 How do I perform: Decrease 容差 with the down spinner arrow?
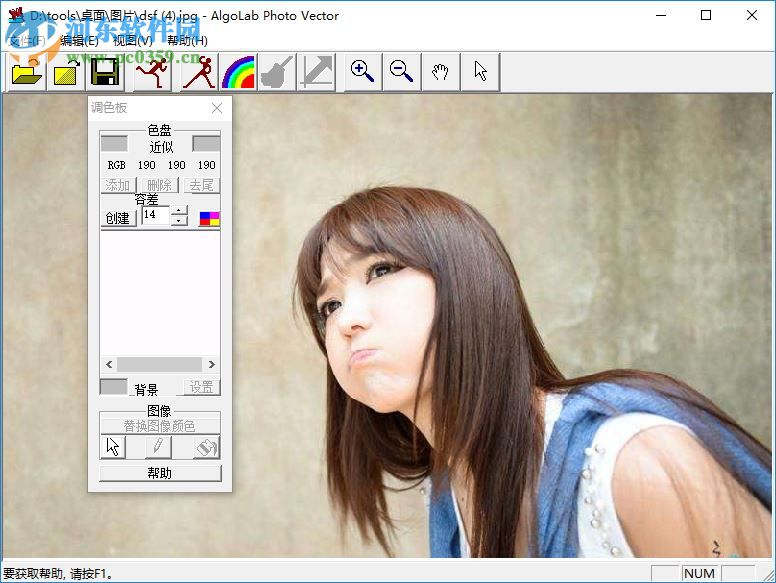pos(179,221)
